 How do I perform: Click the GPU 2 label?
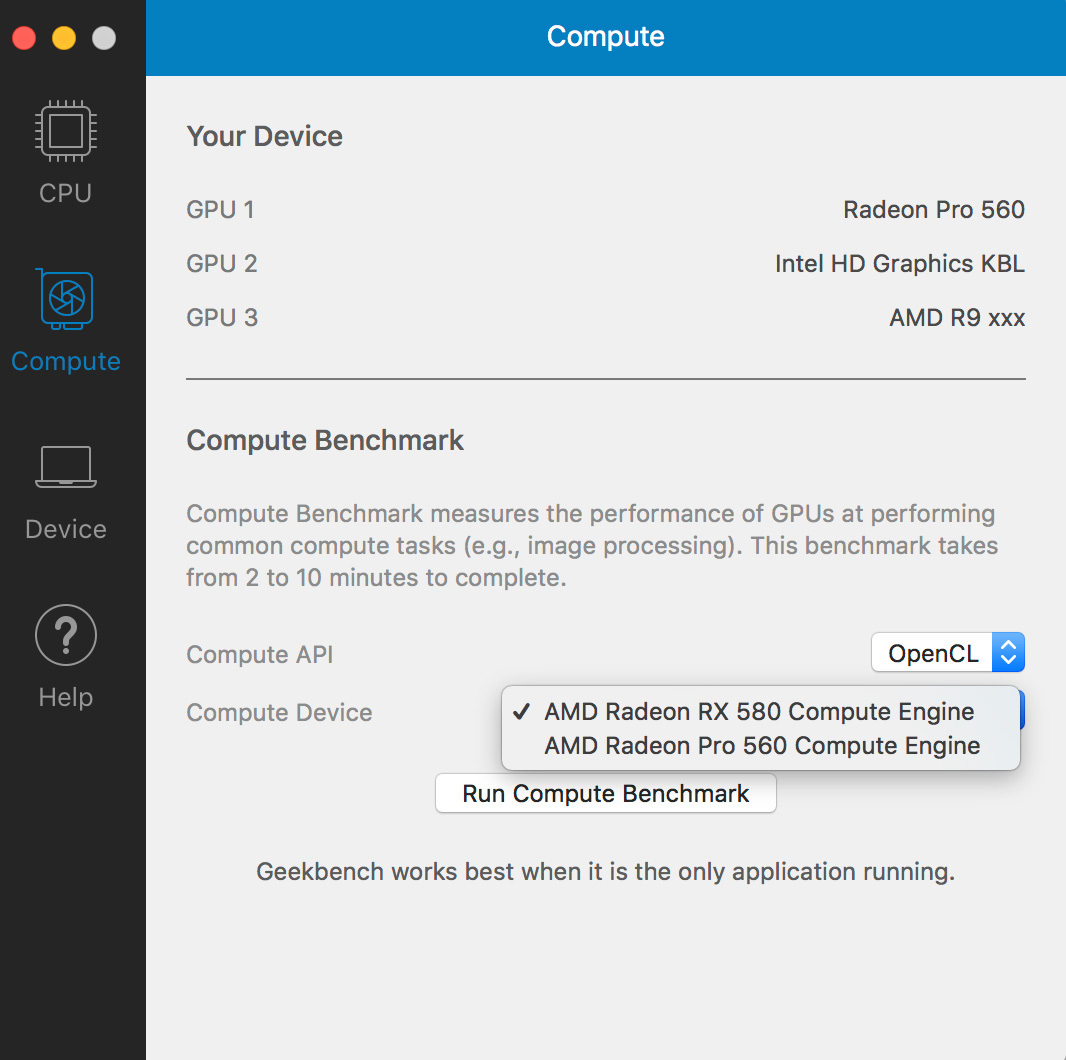coord(222,263)
